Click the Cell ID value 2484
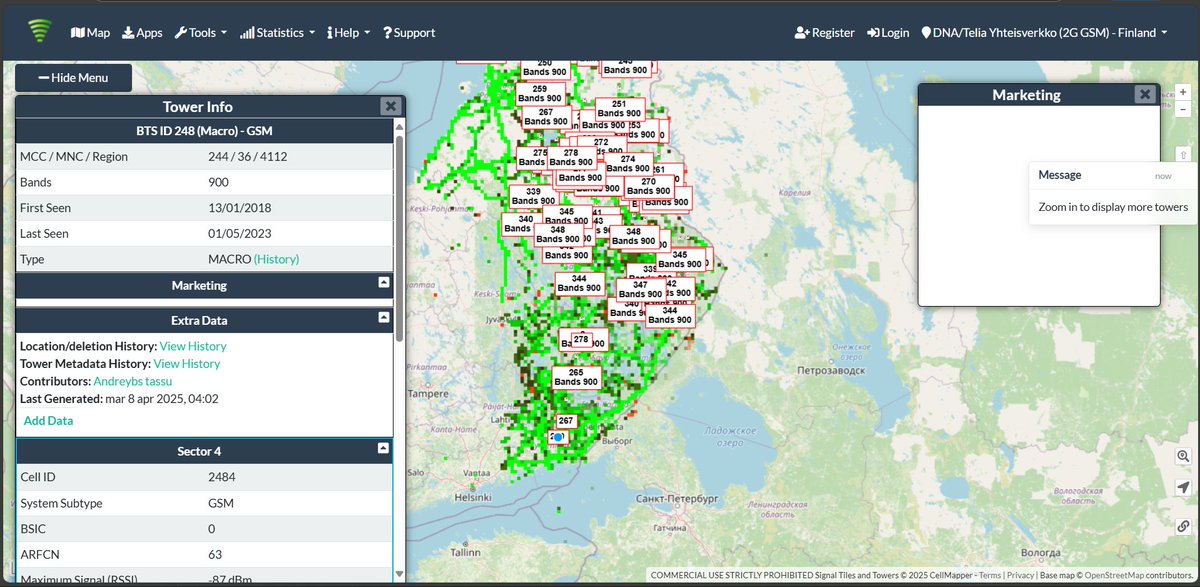 (221, 477)
